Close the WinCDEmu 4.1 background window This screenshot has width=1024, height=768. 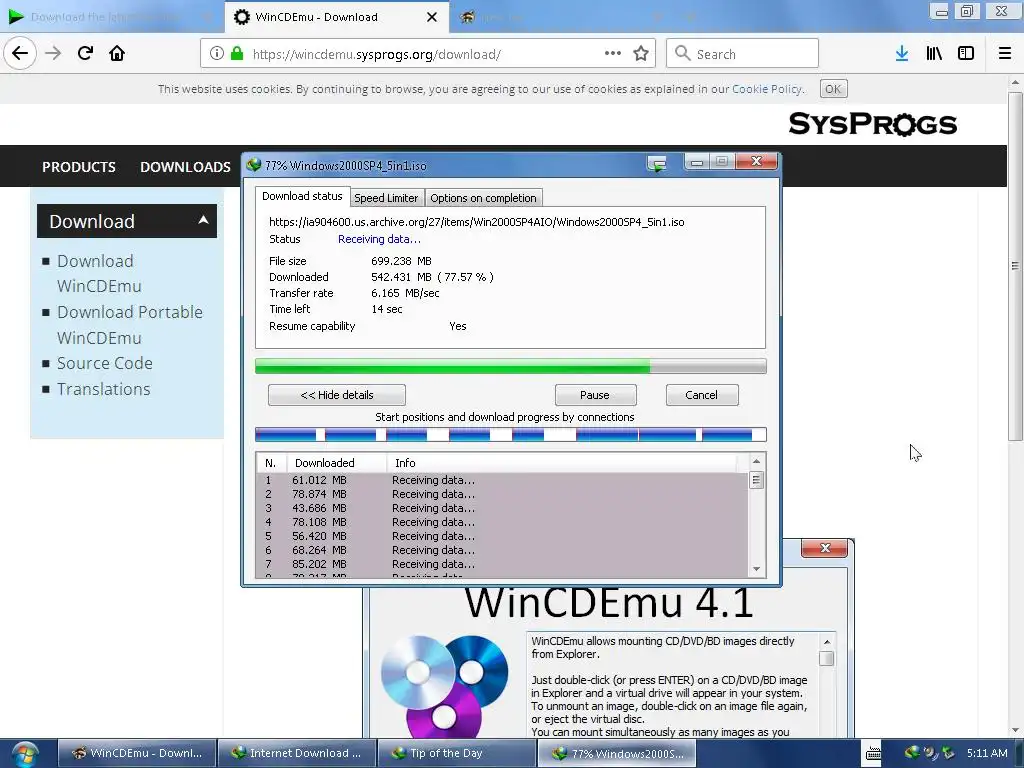825,548
